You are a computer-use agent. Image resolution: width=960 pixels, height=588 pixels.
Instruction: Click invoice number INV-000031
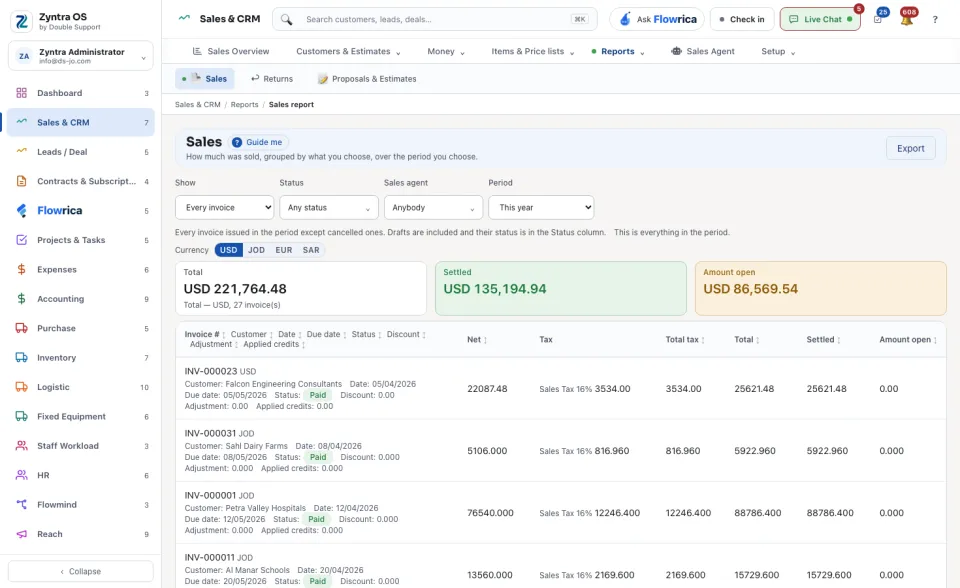point(210,433)
